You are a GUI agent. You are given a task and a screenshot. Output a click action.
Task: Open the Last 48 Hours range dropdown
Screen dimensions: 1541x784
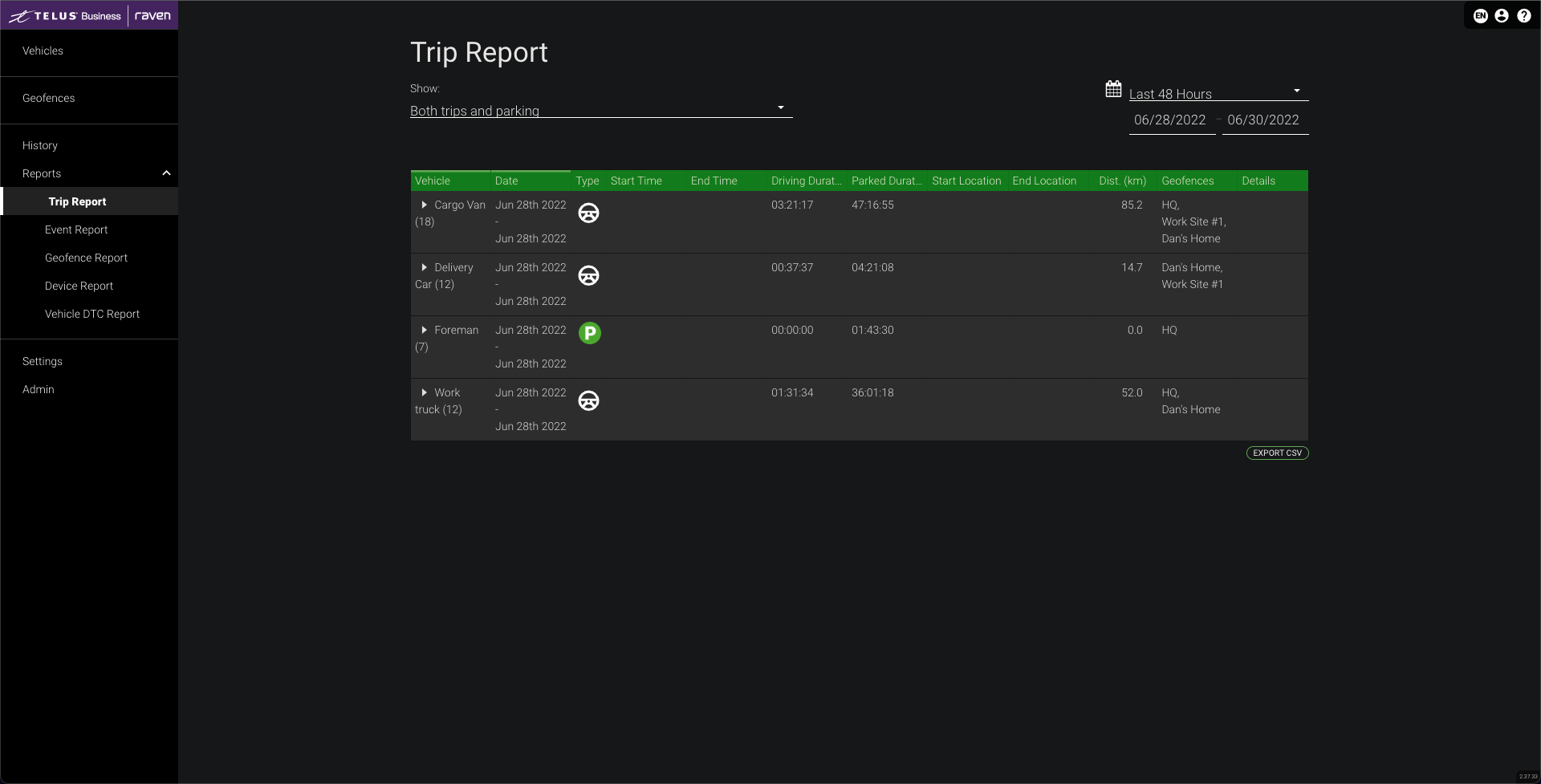point(1218,93)
